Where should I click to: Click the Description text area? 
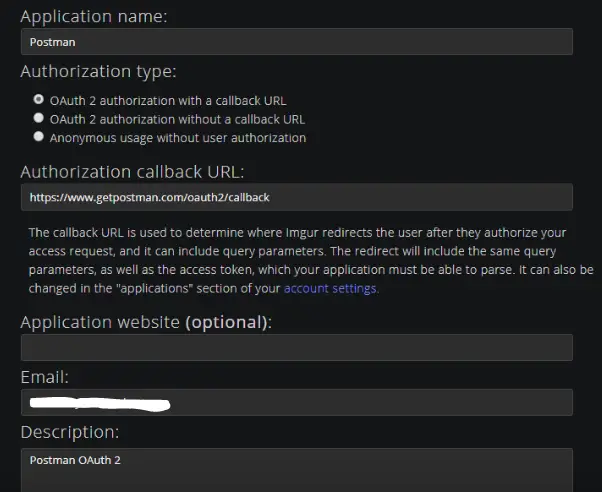pos(297,470)
